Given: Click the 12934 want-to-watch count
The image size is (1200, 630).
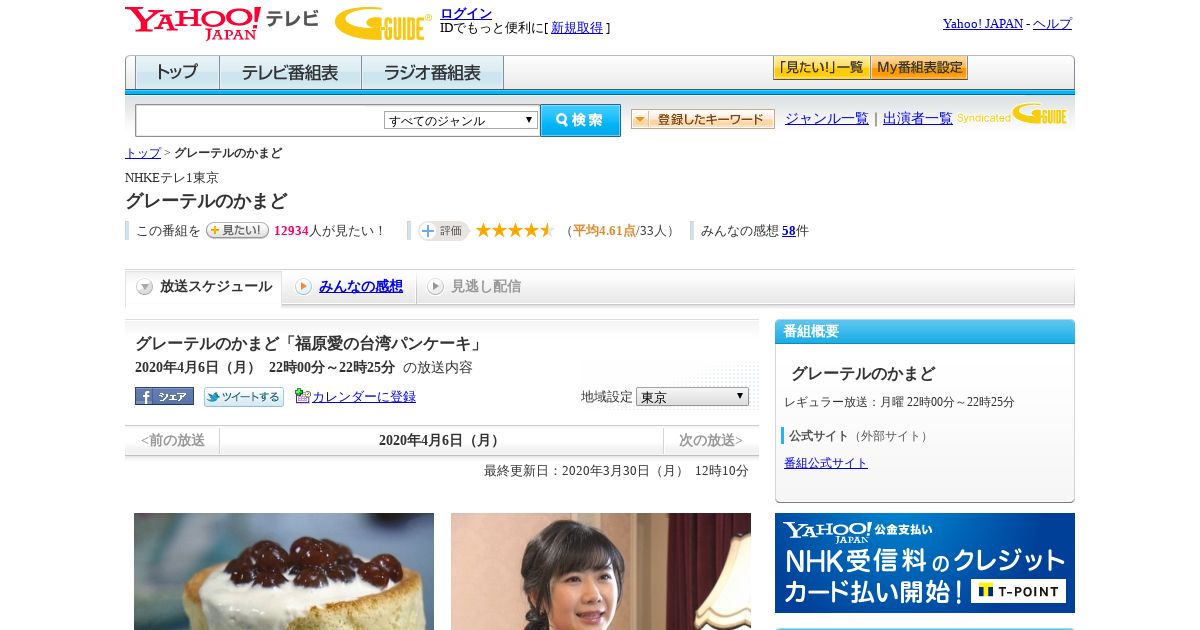Looking at the screenshot, I should 291,231.
